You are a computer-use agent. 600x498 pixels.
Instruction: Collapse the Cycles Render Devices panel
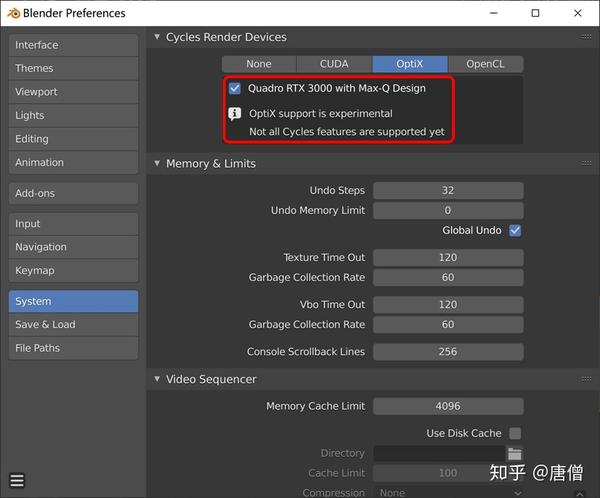tap(157, 37)
